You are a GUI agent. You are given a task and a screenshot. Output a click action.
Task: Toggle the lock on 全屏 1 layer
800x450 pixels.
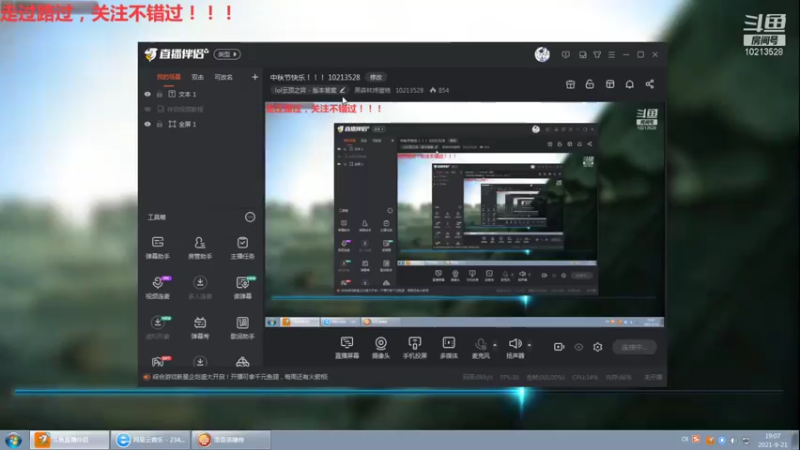coord(159,124)
